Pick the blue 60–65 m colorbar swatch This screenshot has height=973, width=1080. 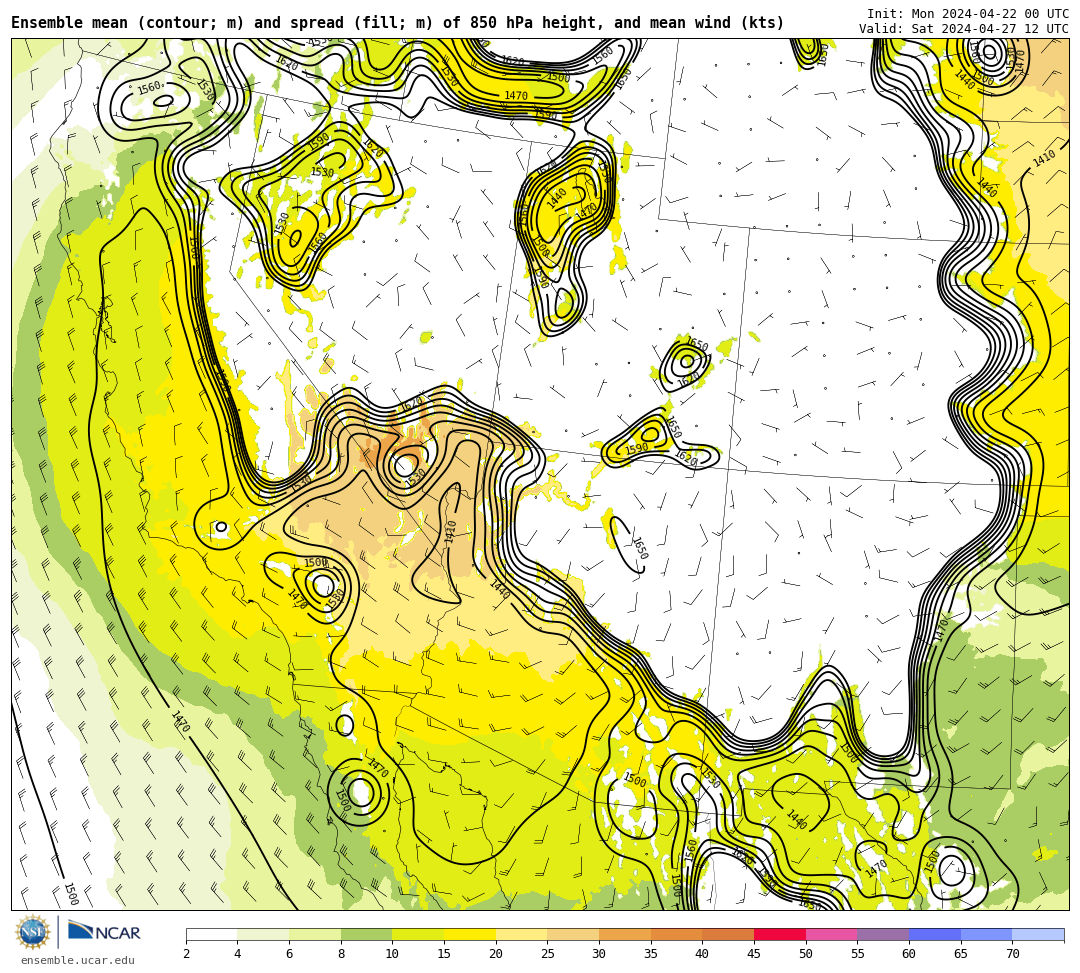pos(935,934)
